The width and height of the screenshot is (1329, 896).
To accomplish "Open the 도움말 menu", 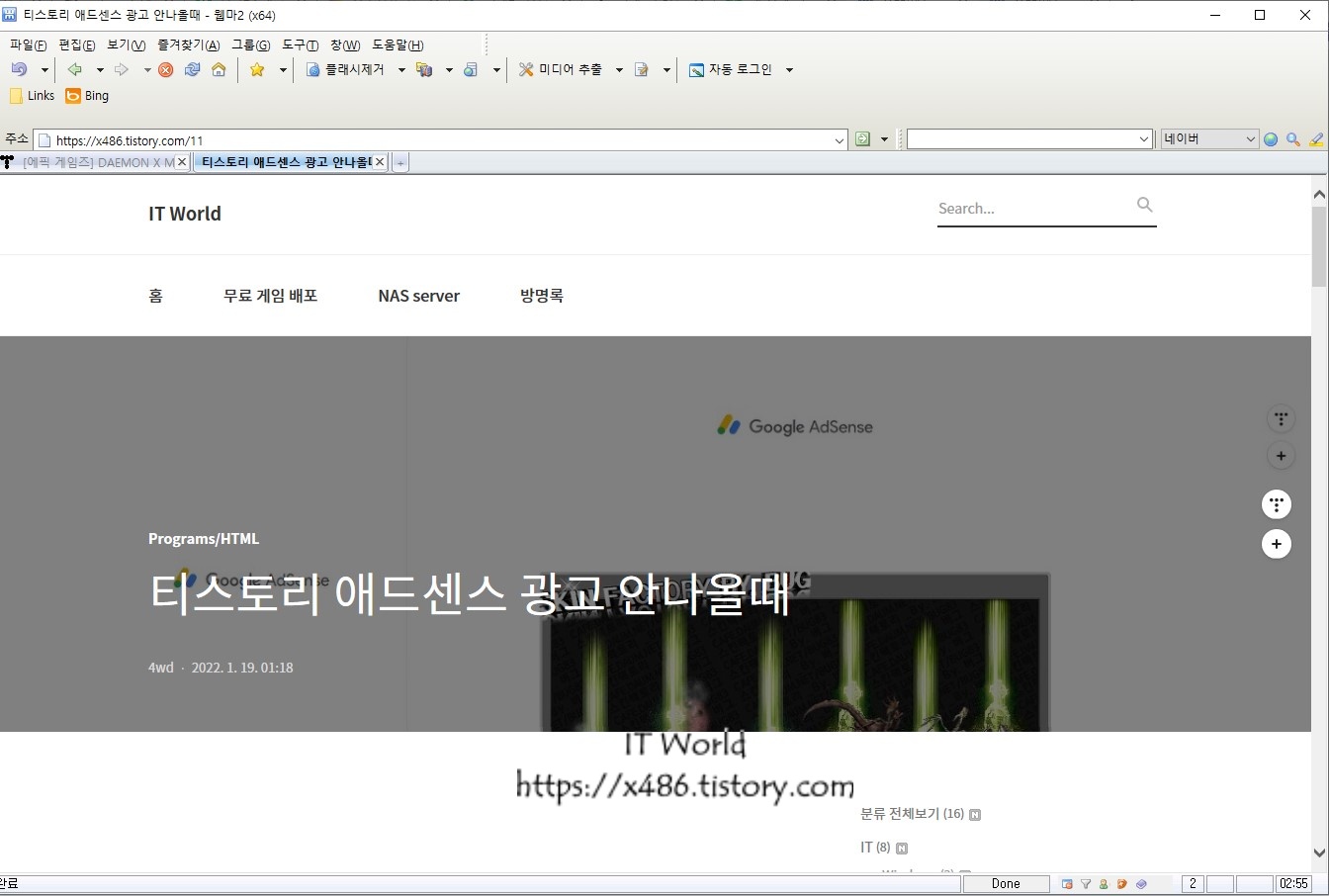I will pyautogui.click(x=398, y=45).
